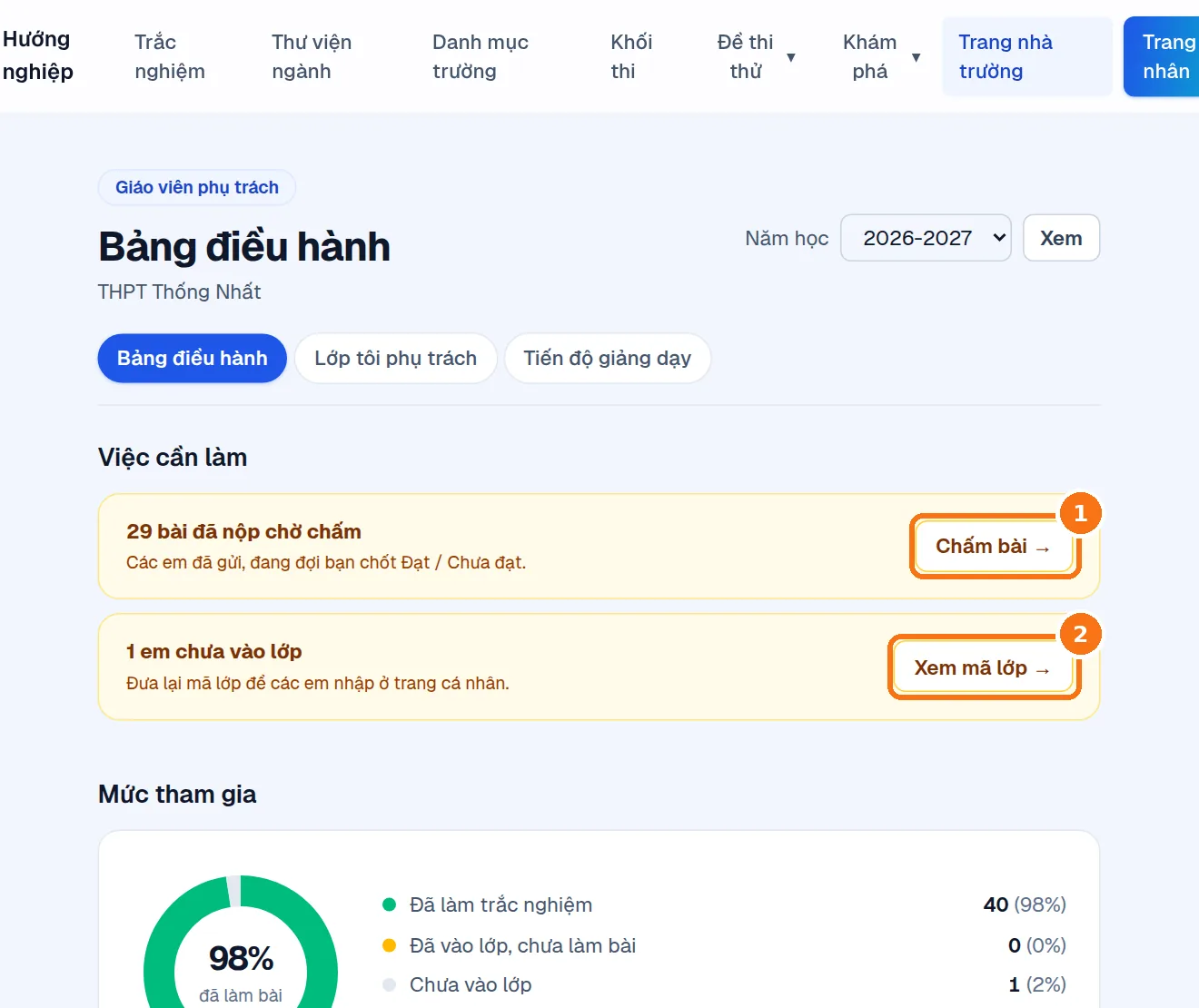Click the '0 (0%)' value
Image resolution: width=1199 pixels, height=1008 pixels.
coord(1037,945)
